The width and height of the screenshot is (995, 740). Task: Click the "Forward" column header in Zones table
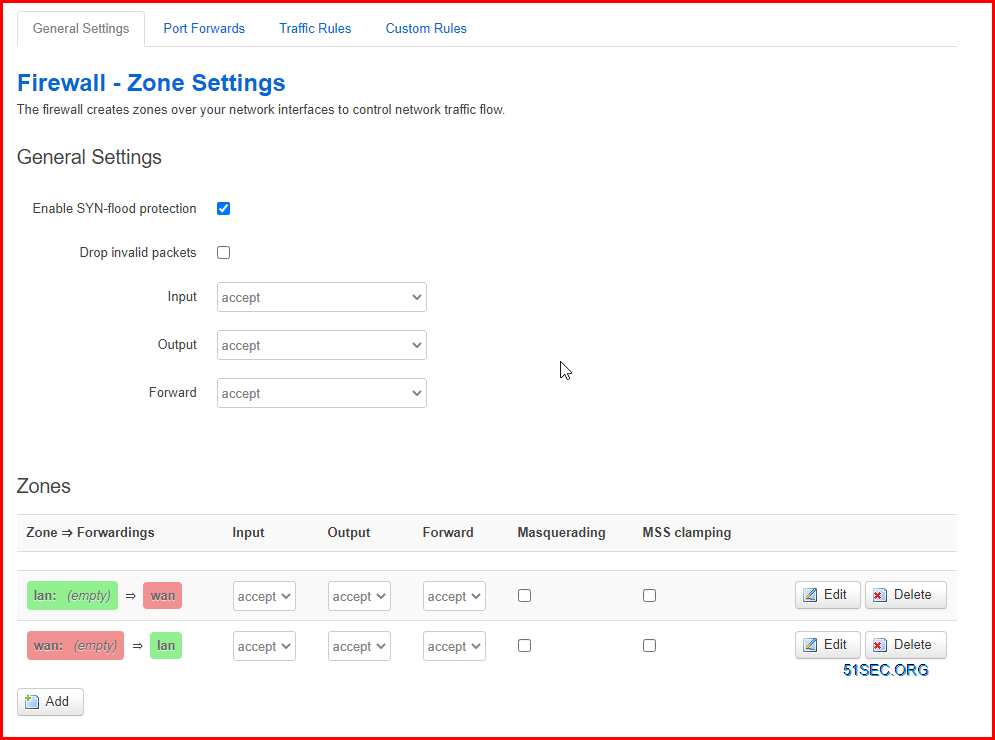448,532
